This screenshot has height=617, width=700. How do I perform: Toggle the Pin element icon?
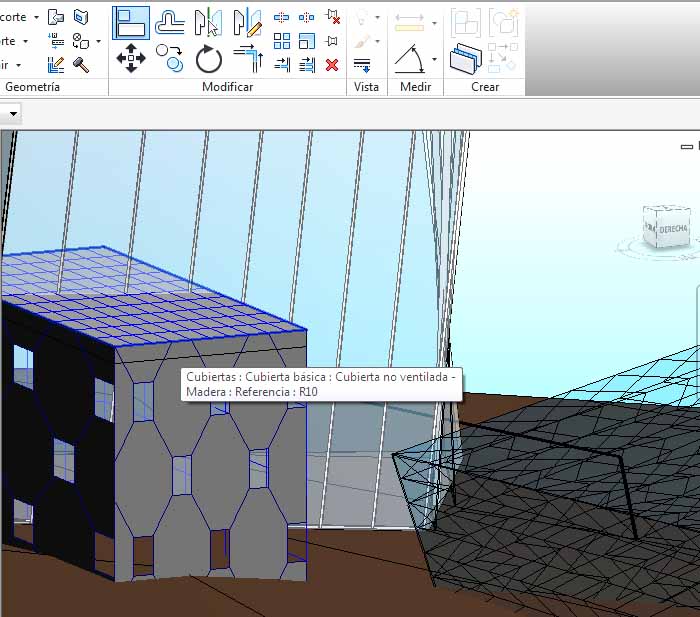pos(332,41)
